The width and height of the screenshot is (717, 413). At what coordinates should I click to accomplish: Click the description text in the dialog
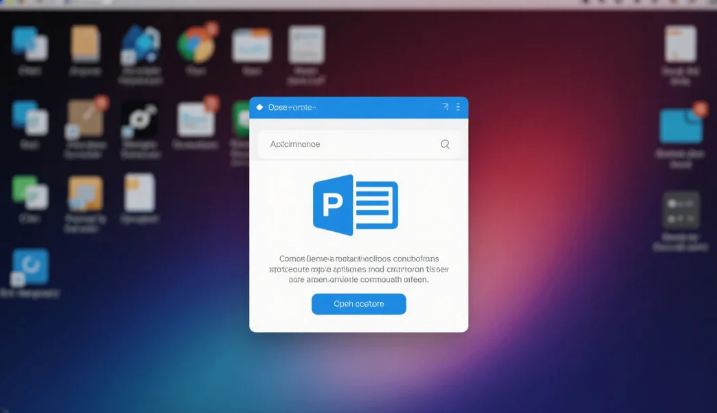point(358,269)
